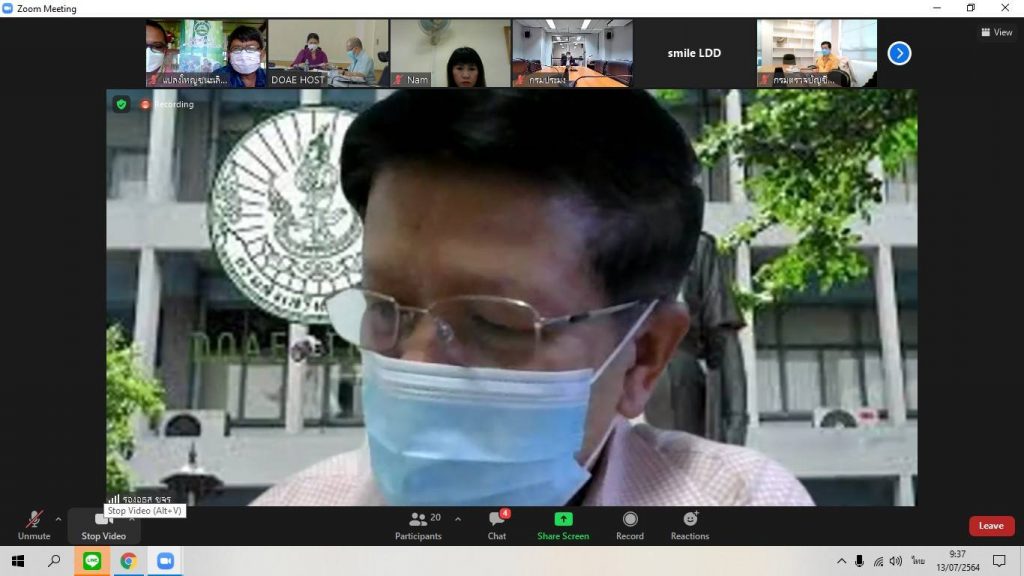Screen dimensions: 1024x576
Task: Open LINE from the taskbar
Action: click(92, 561)
